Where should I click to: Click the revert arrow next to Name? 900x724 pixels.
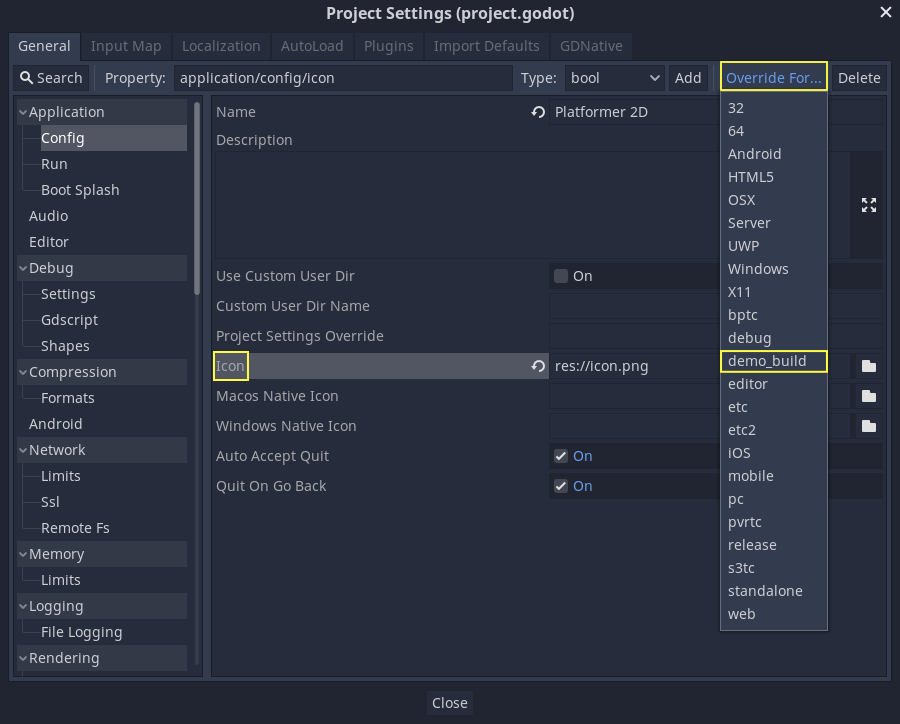[538, 113]
